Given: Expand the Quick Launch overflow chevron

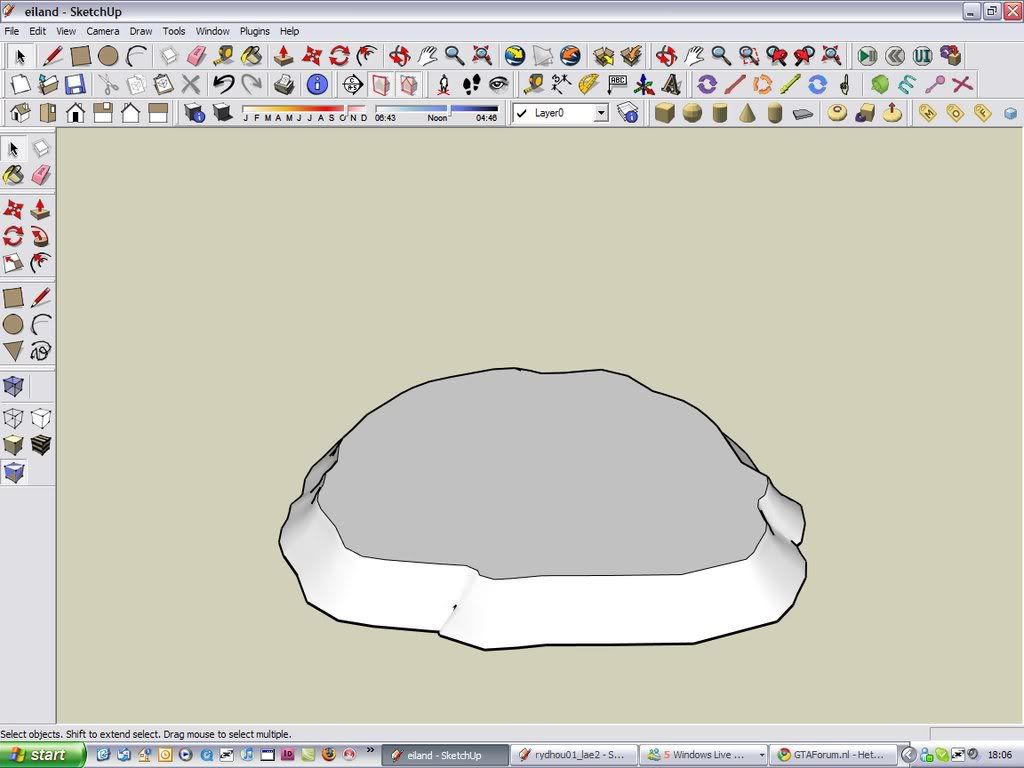Looking at the screenshot, I should click(x=370, y=751).
